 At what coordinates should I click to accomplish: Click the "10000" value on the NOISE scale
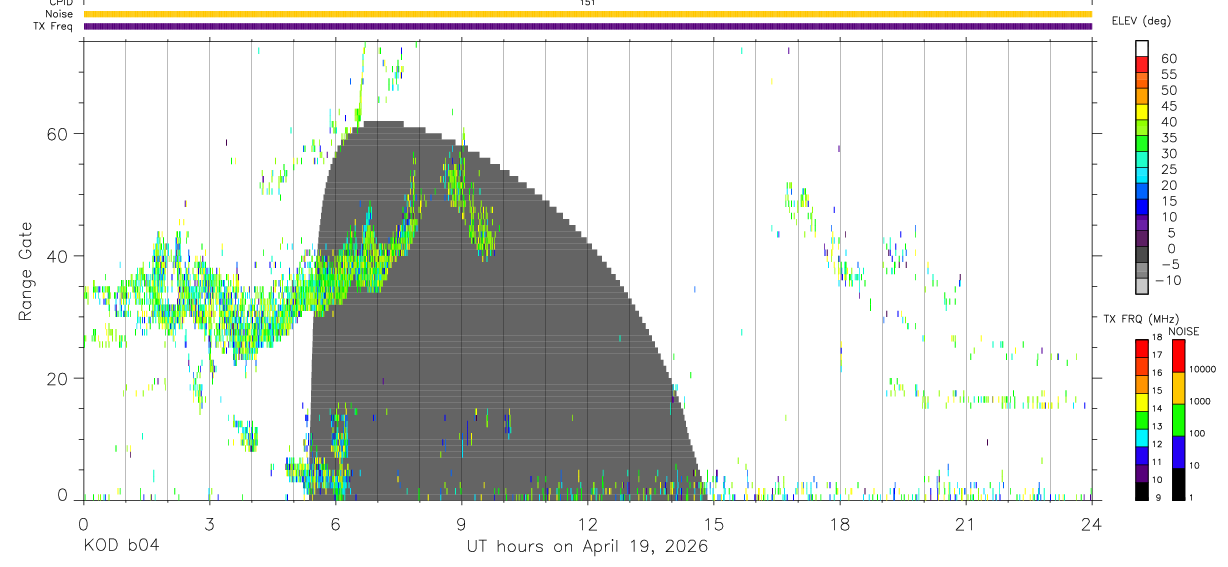[1204, 369]
